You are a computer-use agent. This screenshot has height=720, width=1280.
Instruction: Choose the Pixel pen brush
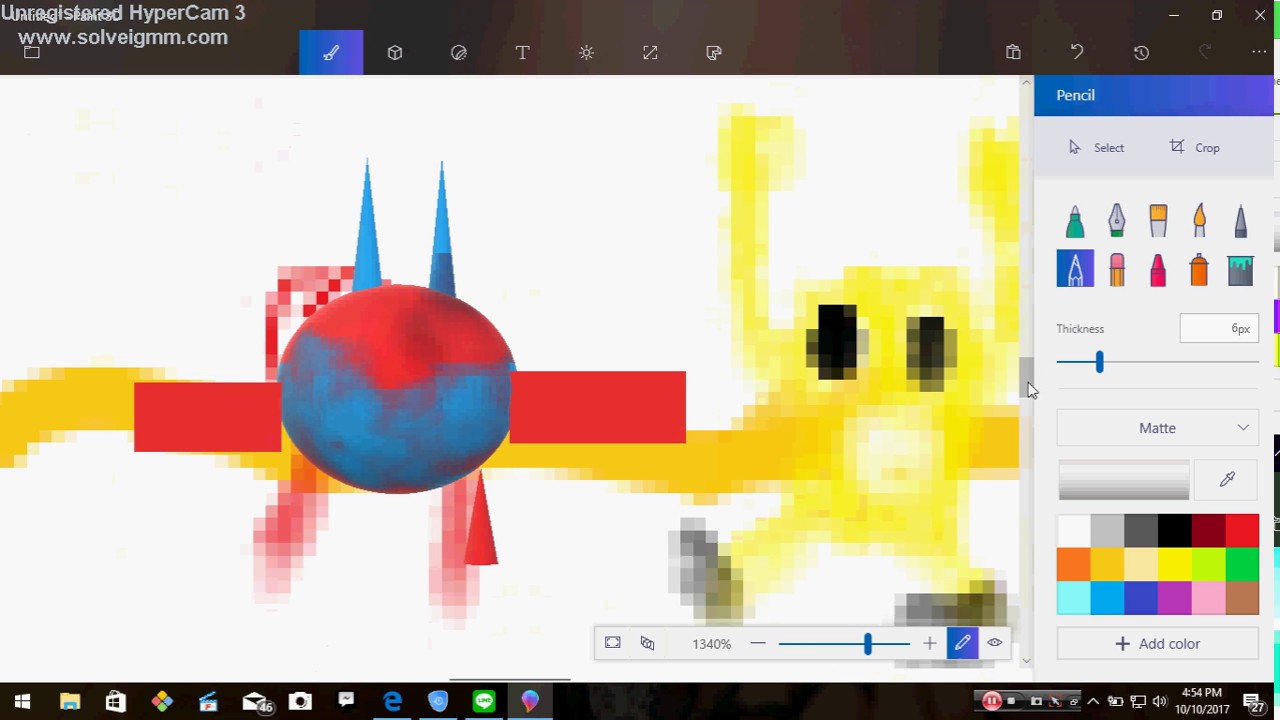(1241, 221)
